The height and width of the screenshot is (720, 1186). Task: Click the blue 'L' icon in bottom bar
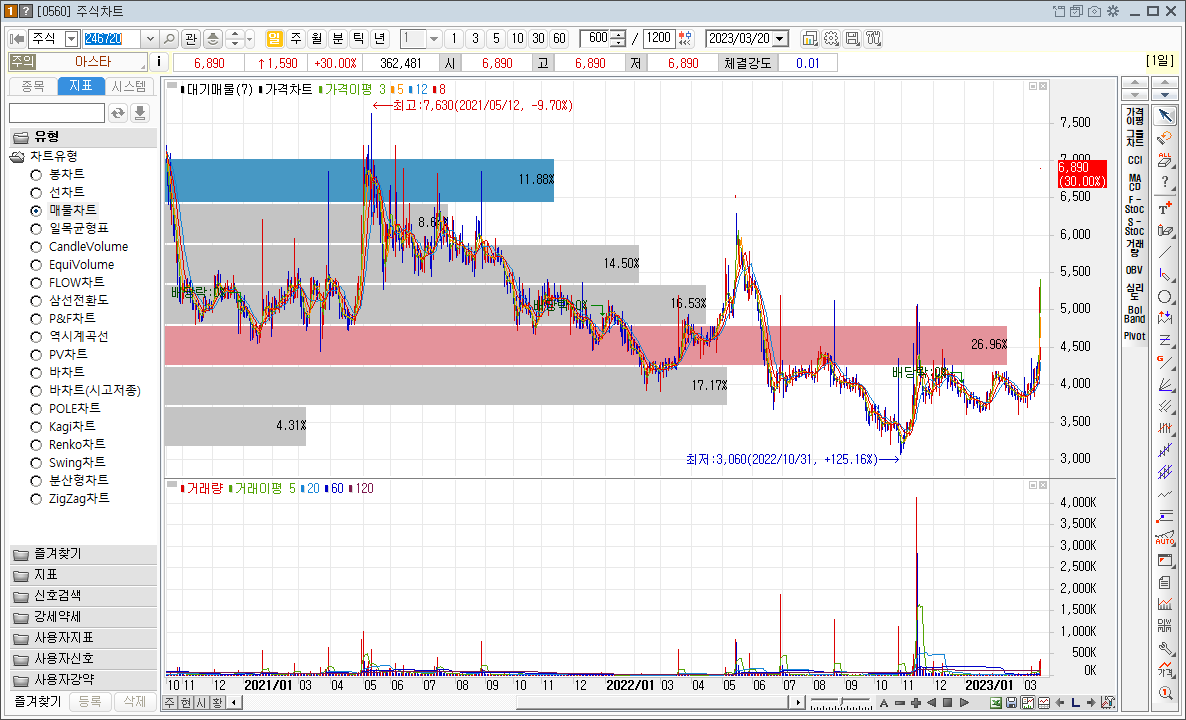pyautogui.click(x=1075, y=703)
